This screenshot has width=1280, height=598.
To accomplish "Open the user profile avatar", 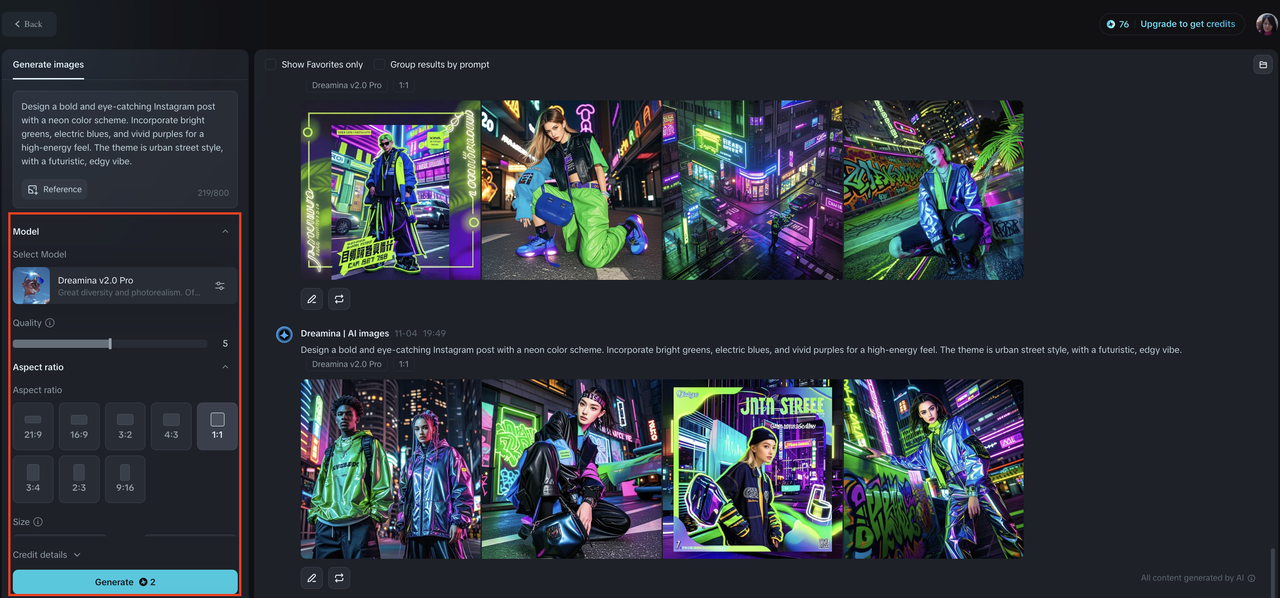I will click(1266, 24).
